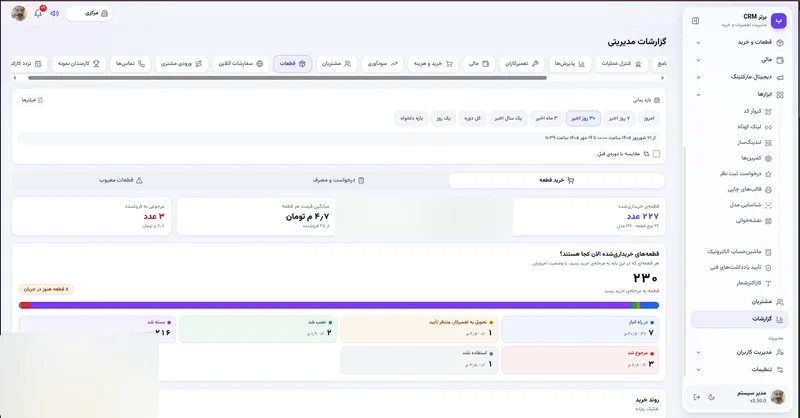Select the خرید قطعه sub-tab

(557, 180)
